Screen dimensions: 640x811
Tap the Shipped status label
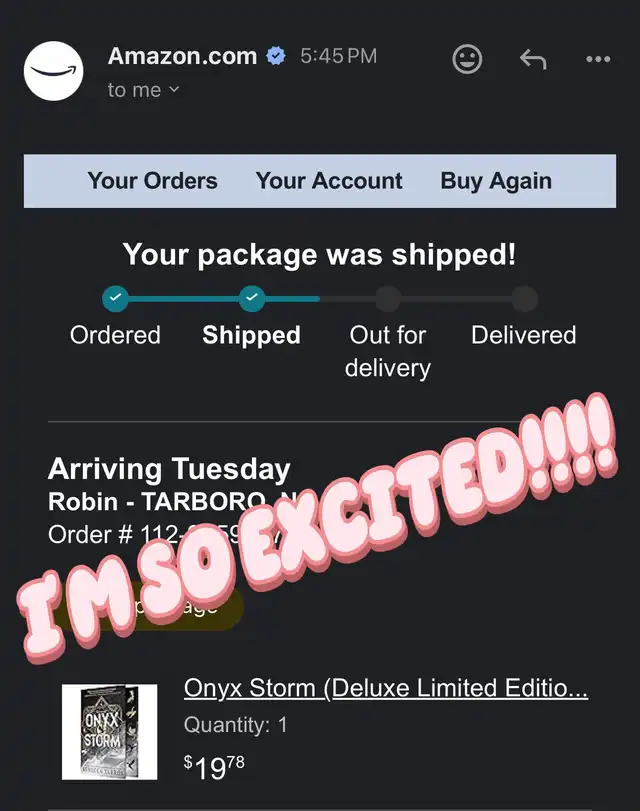[x=251, y=335]
